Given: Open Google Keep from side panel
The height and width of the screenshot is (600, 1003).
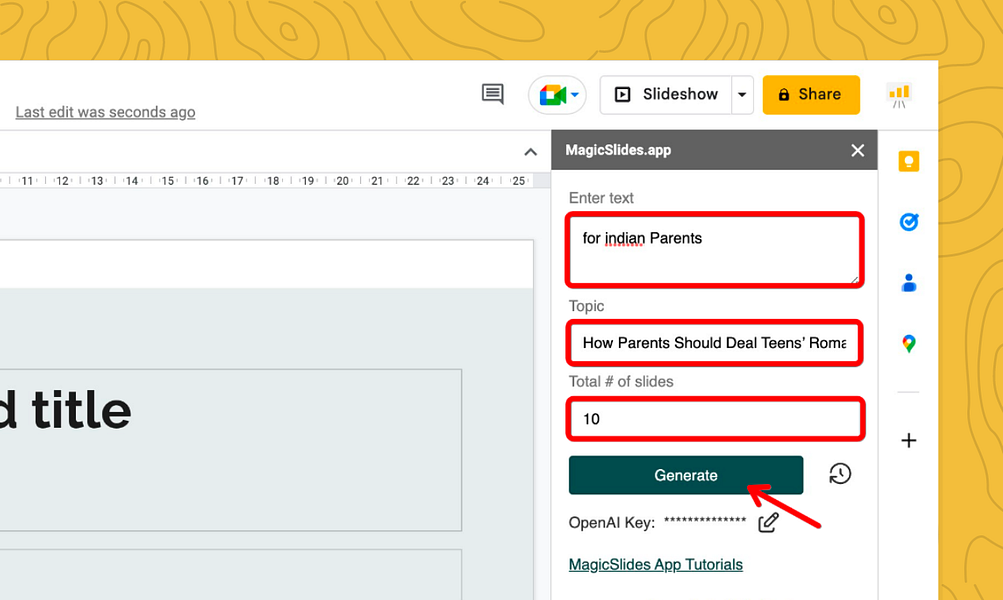Looking at the screenshot, I should 909,161.
